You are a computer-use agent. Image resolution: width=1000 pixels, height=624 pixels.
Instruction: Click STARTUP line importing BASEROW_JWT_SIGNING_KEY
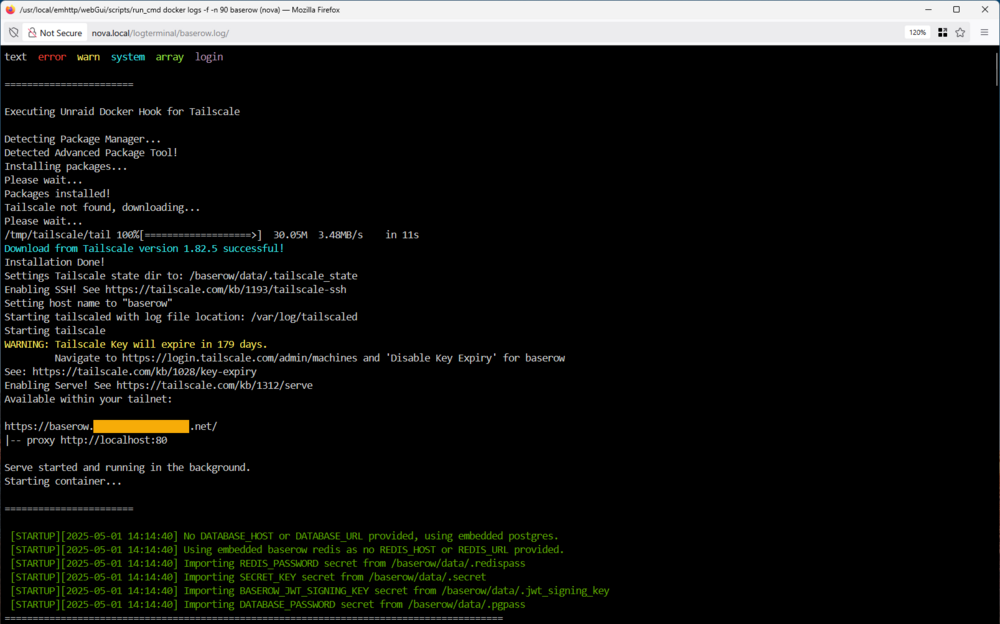310,591
